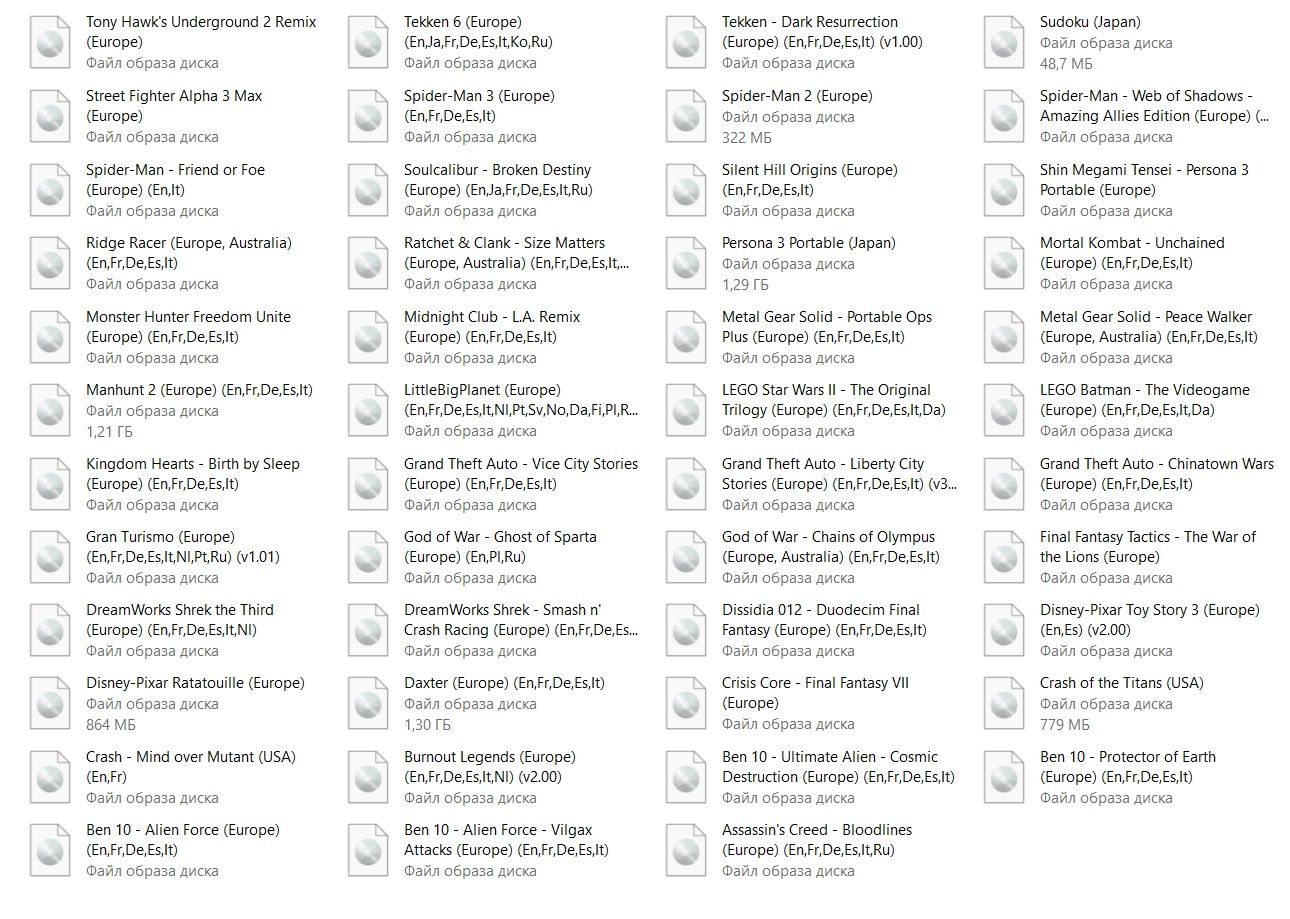Click the Tekken - Dark Resurrection disc icon
The image size is (1290, 919).
pyautogui.click(x=686, y=42)
